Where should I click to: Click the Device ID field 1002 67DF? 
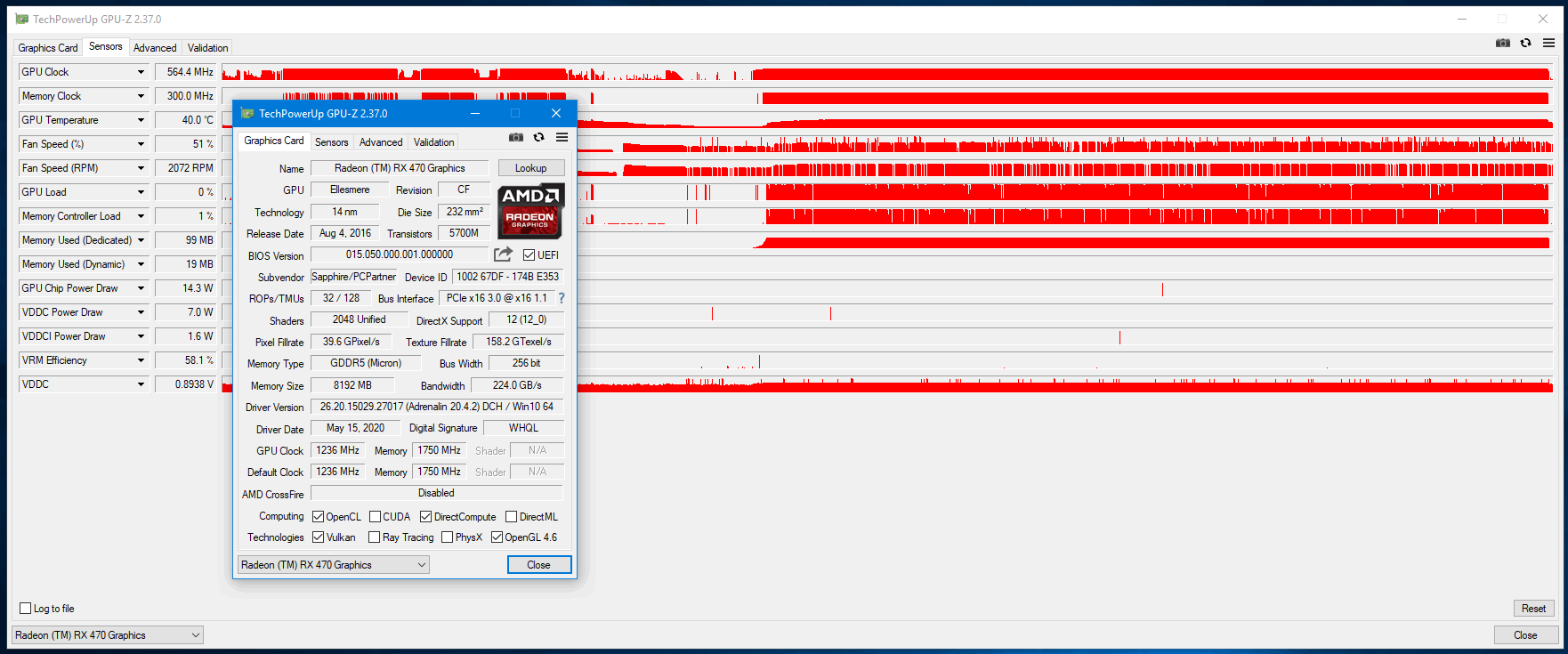click(508, 277)
